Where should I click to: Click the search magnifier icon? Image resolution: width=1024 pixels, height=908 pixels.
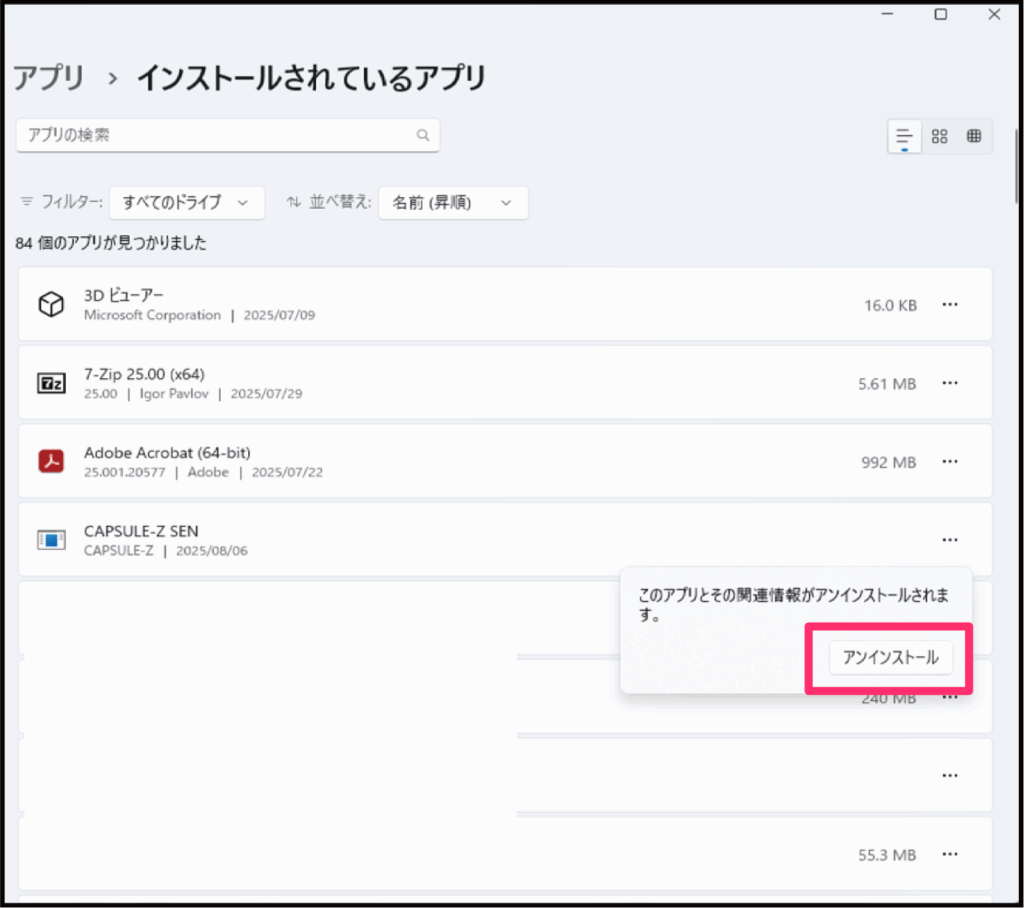click(x=423, y=135)
